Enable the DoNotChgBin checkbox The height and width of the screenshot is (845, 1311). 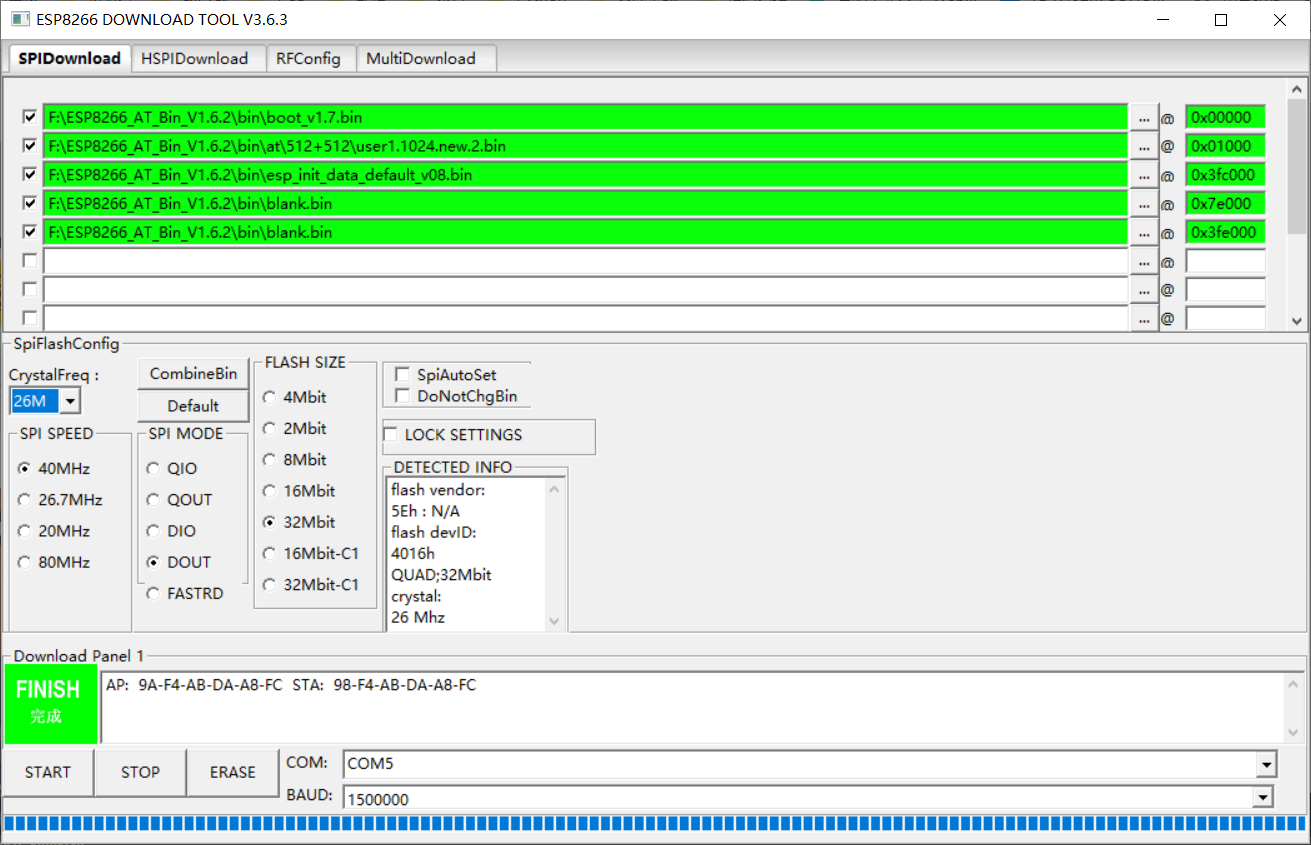point(402,396)
